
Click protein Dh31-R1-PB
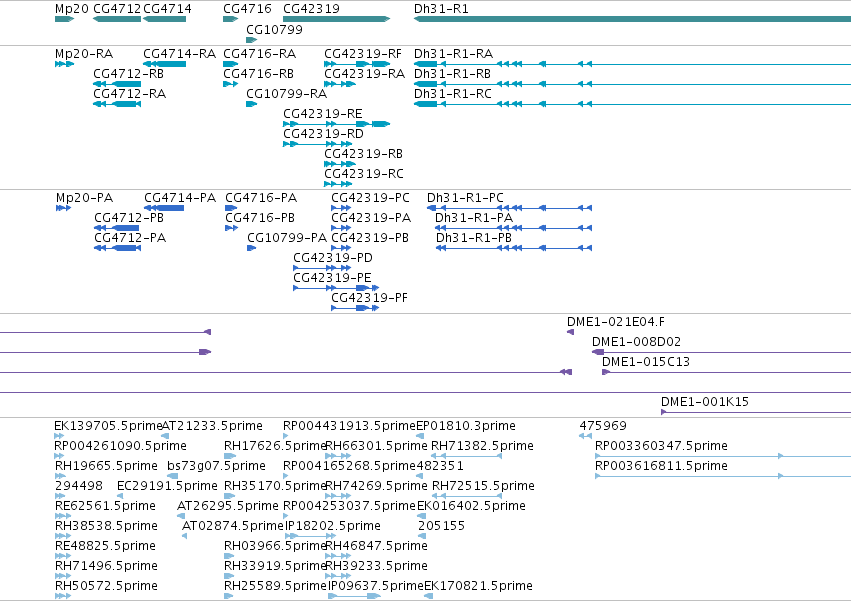474,238
